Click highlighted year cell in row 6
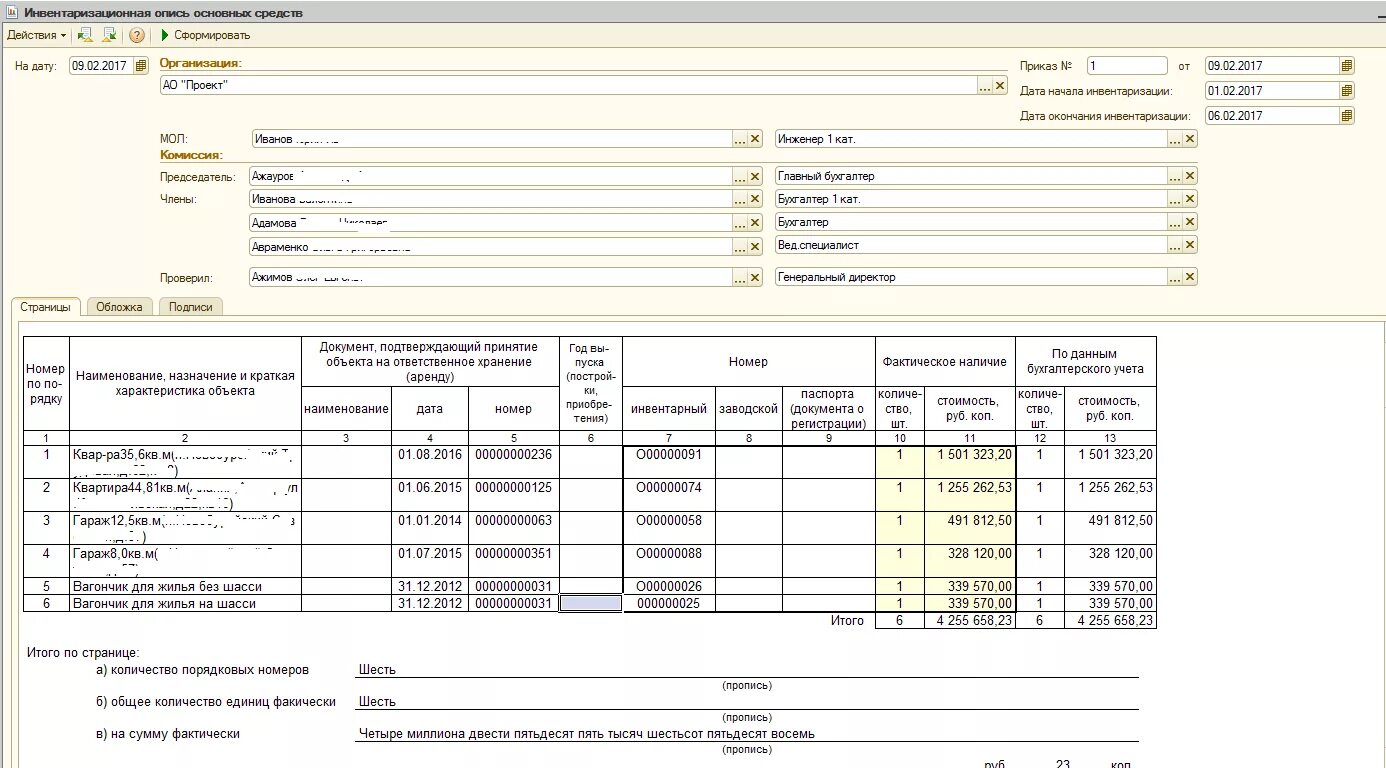 click(x=590, y=604)
